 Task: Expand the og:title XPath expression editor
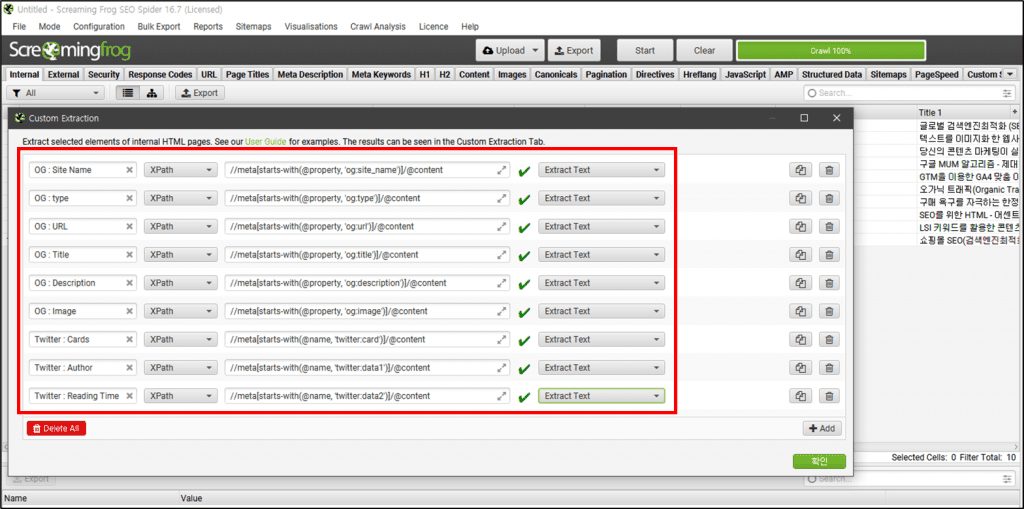[502, 255]
